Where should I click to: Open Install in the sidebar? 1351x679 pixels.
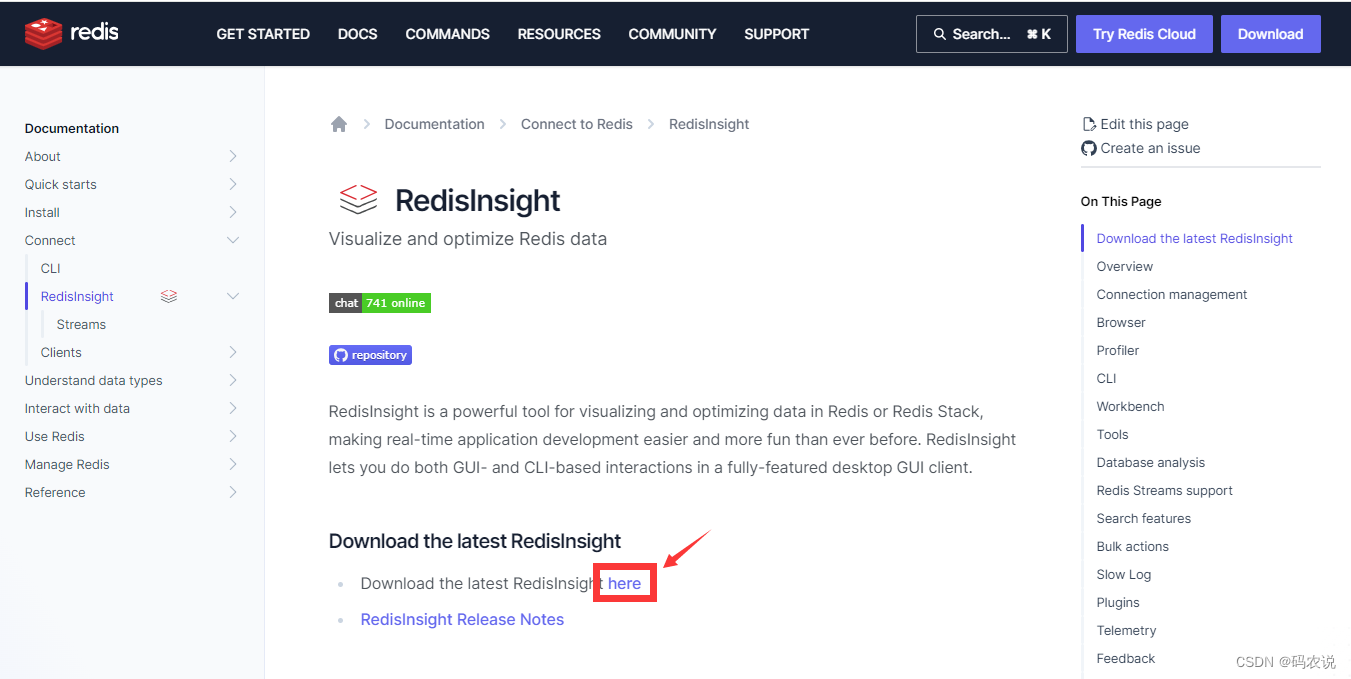(43, 212)
